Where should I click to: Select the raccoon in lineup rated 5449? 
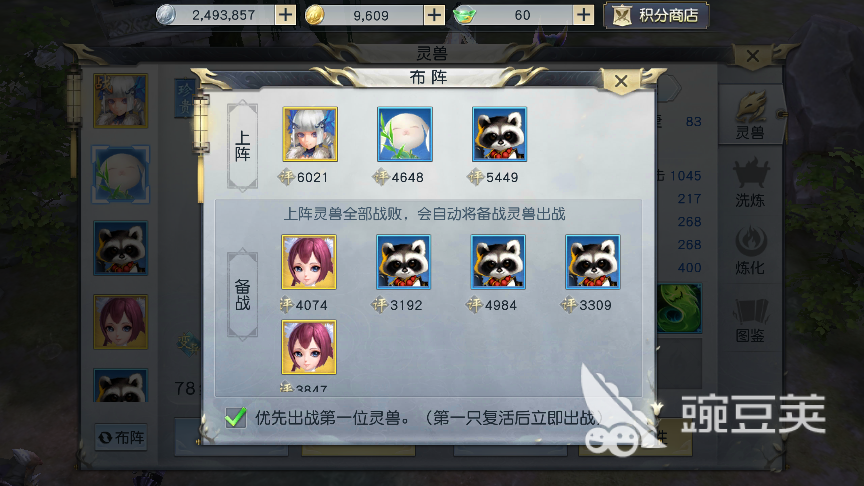499,134
